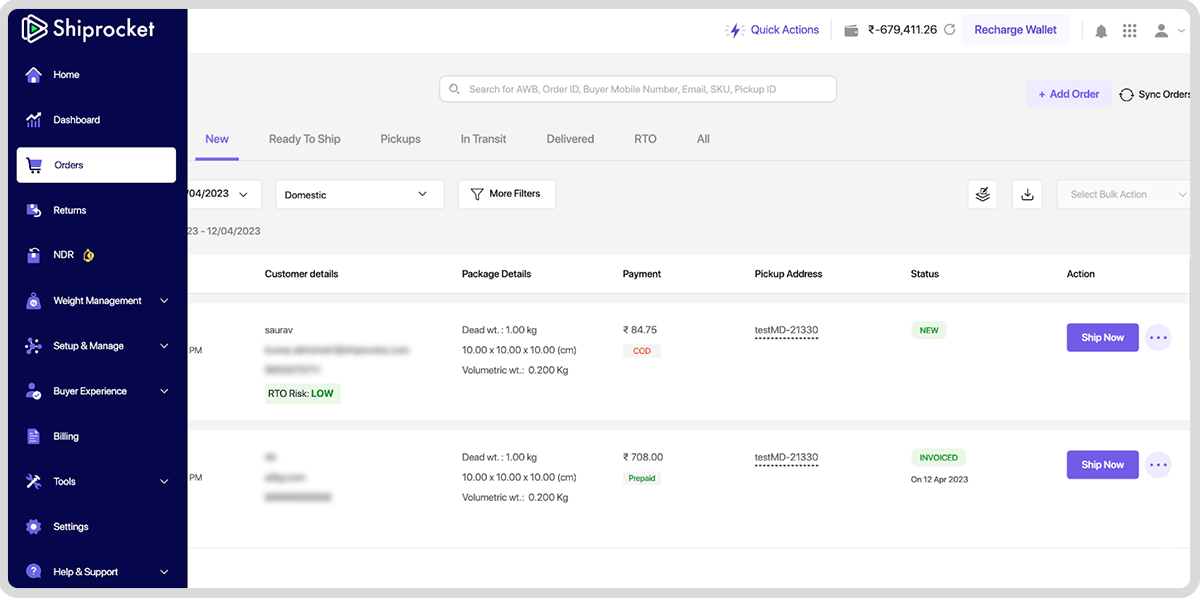Click the INVOICED status badge
Image resolution: width=1200 pixels, height=598 pixels.
pyautogui.click(x=938, y=457)
